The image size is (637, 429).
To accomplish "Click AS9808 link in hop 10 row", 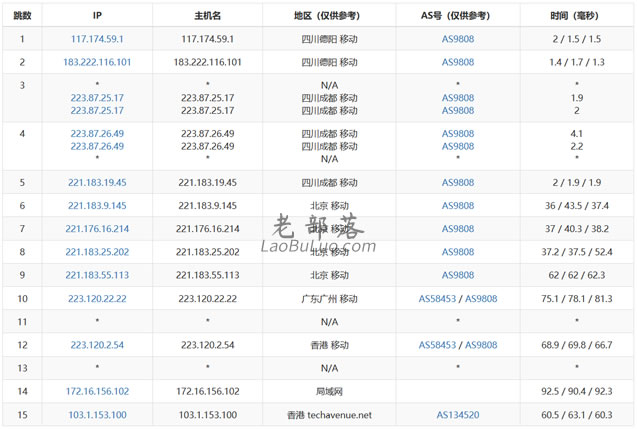I will pos(481,299).
